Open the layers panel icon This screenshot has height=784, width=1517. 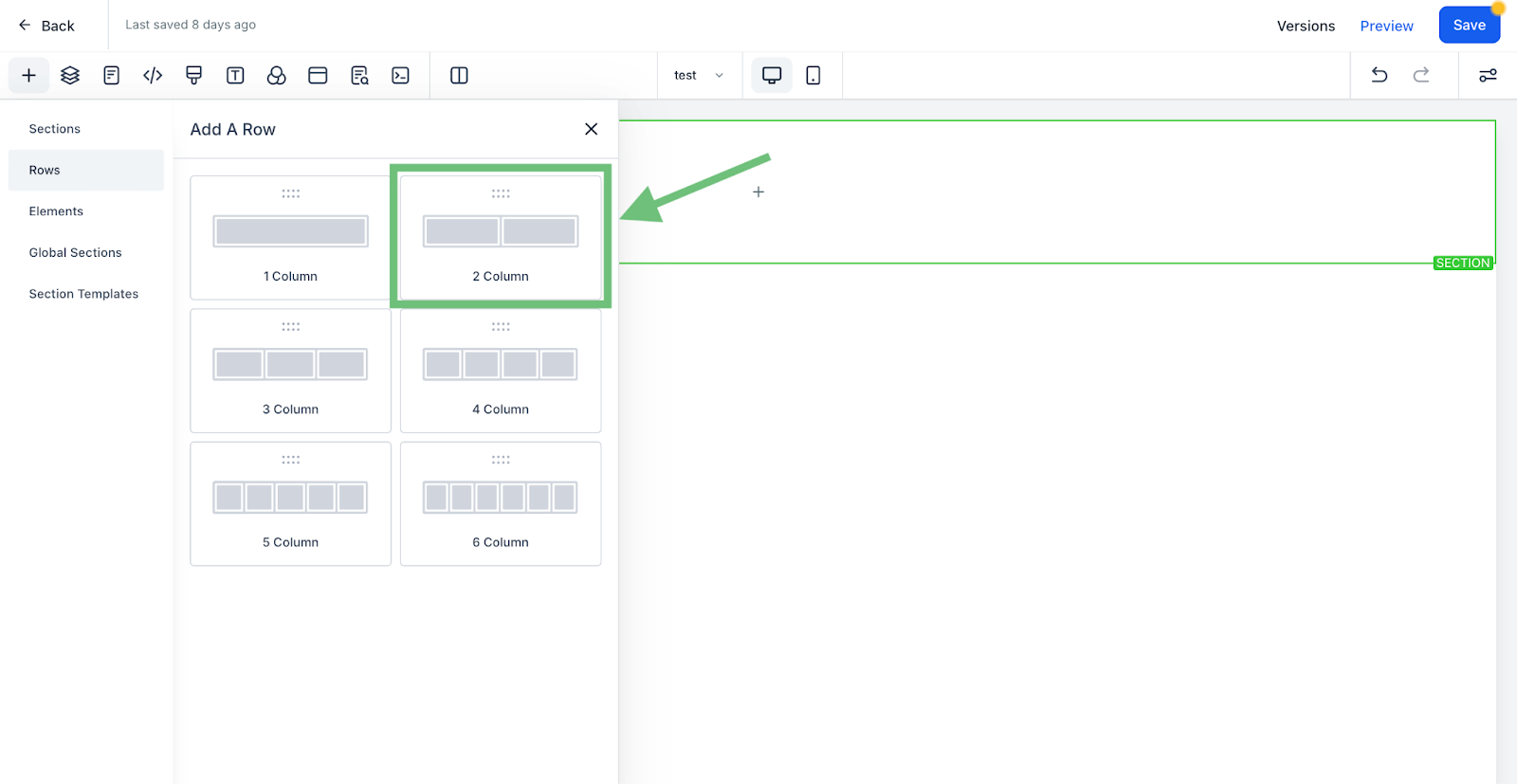[x=70, y=76]
